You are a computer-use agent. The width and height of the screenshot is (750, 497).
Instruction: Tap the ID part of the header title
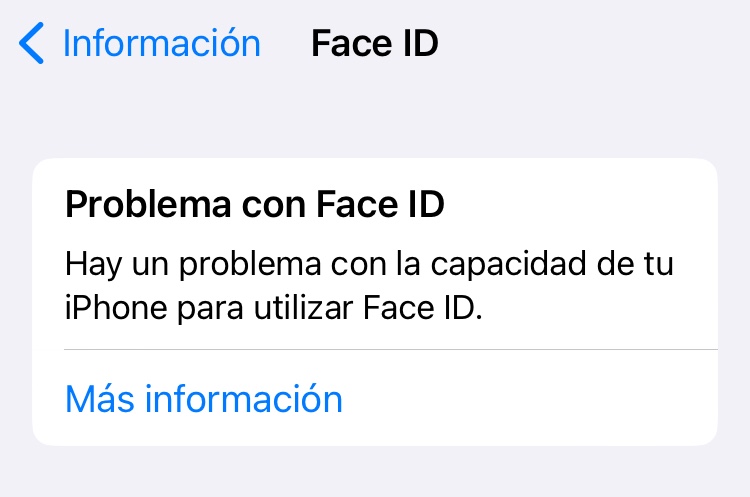(x=420, y=45)
